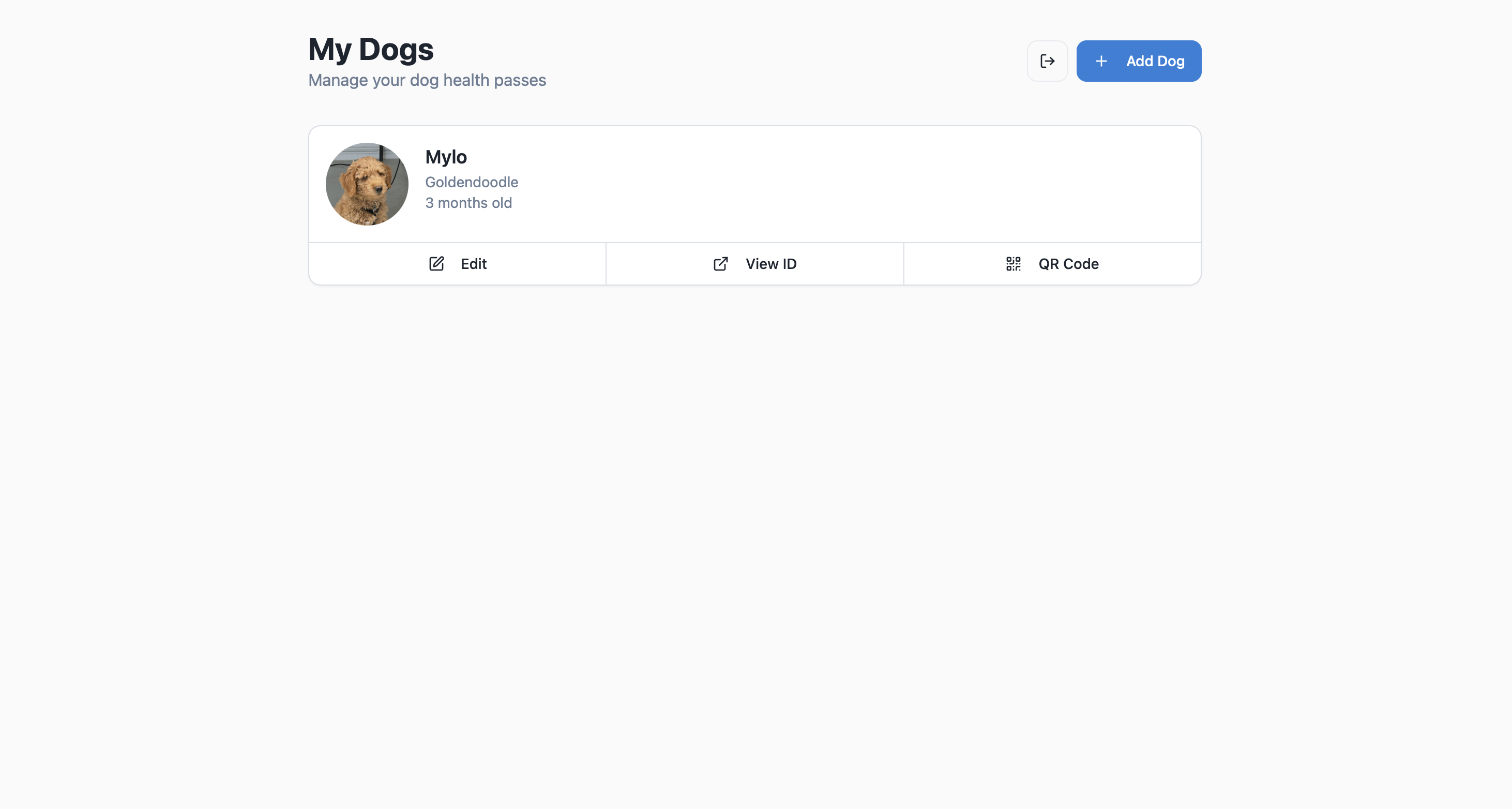Click the Add Dog text label
The image size is (1512, 809).
point(1155,61)
